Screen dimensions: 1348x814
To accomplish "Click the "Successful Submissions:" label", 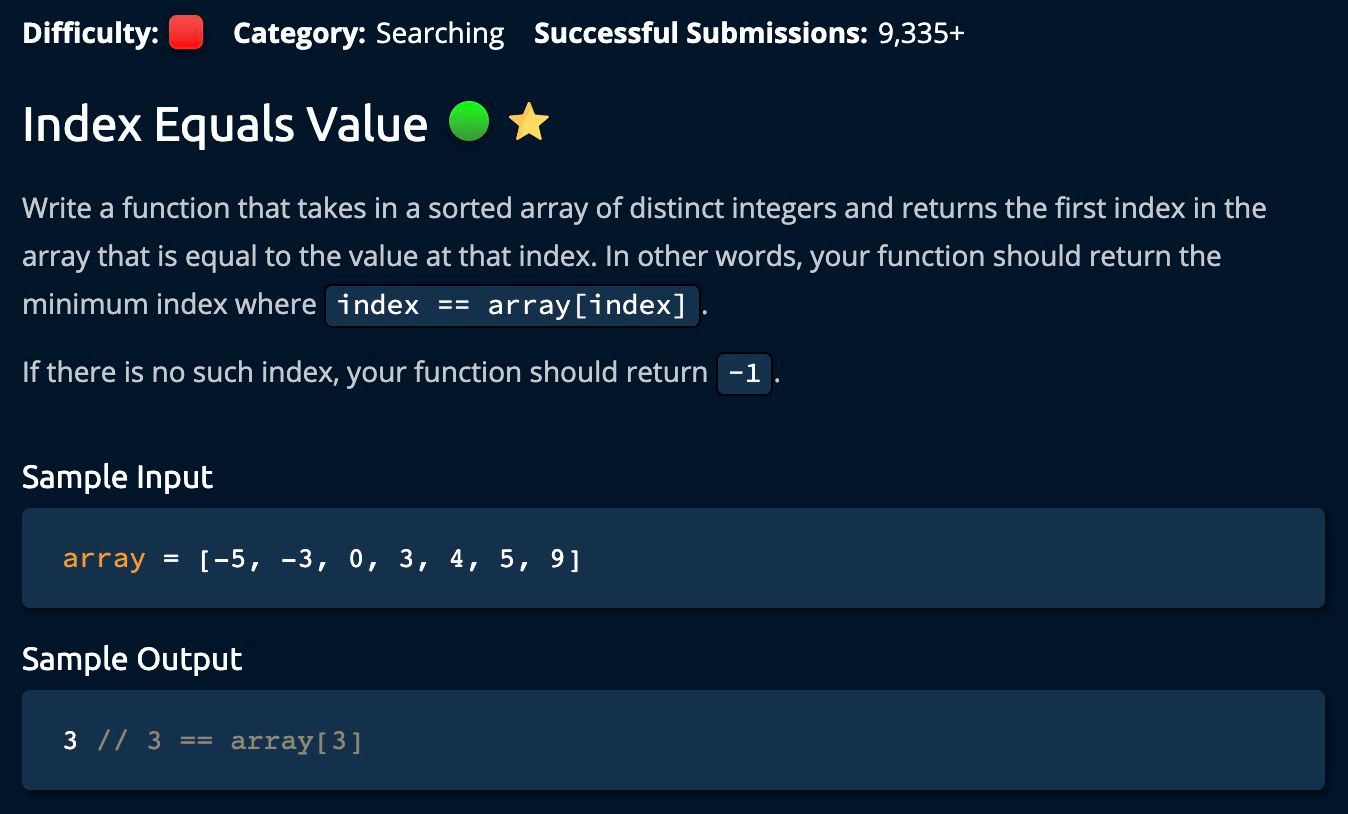I will [700, 33].
